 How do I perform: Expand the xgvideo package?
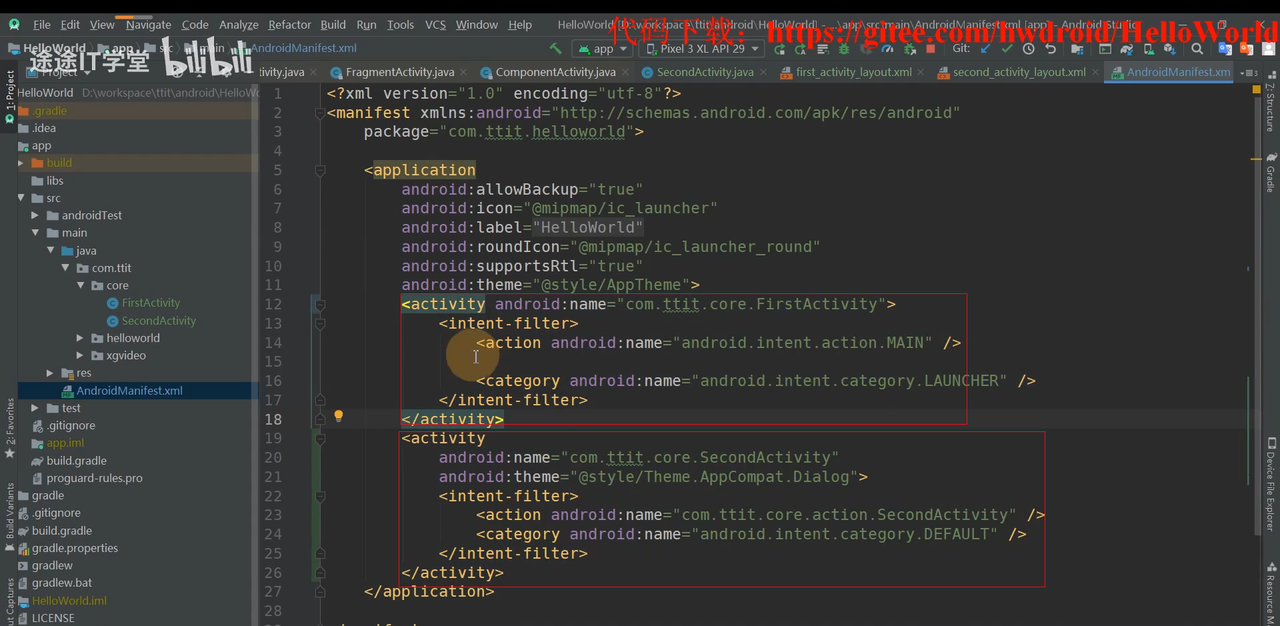(81, 355)
